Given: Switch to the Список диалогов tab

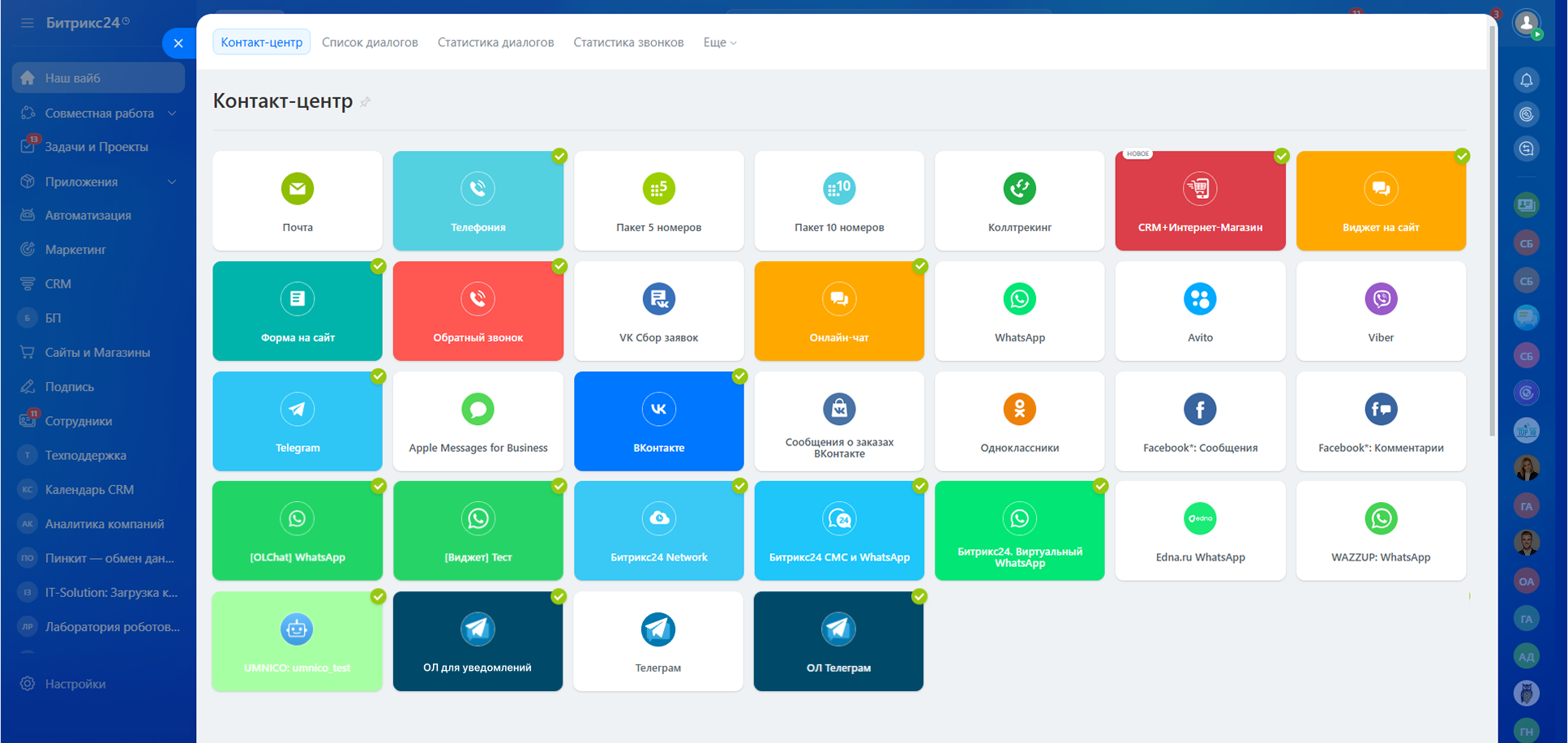Looking at the screenshot, I should (370, 42).
